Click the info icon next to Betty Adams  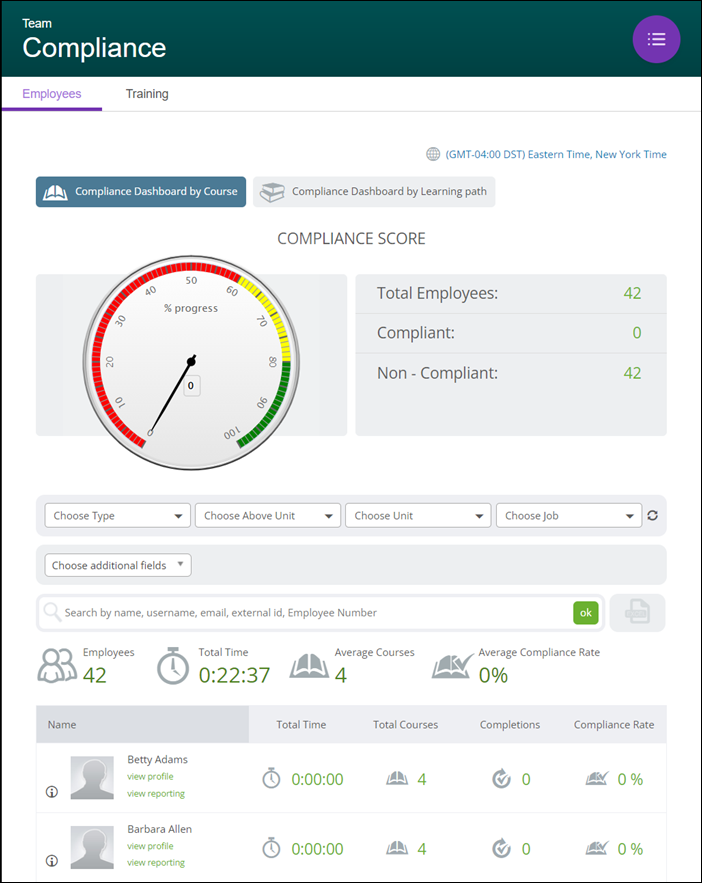click(x=51, y=791)
